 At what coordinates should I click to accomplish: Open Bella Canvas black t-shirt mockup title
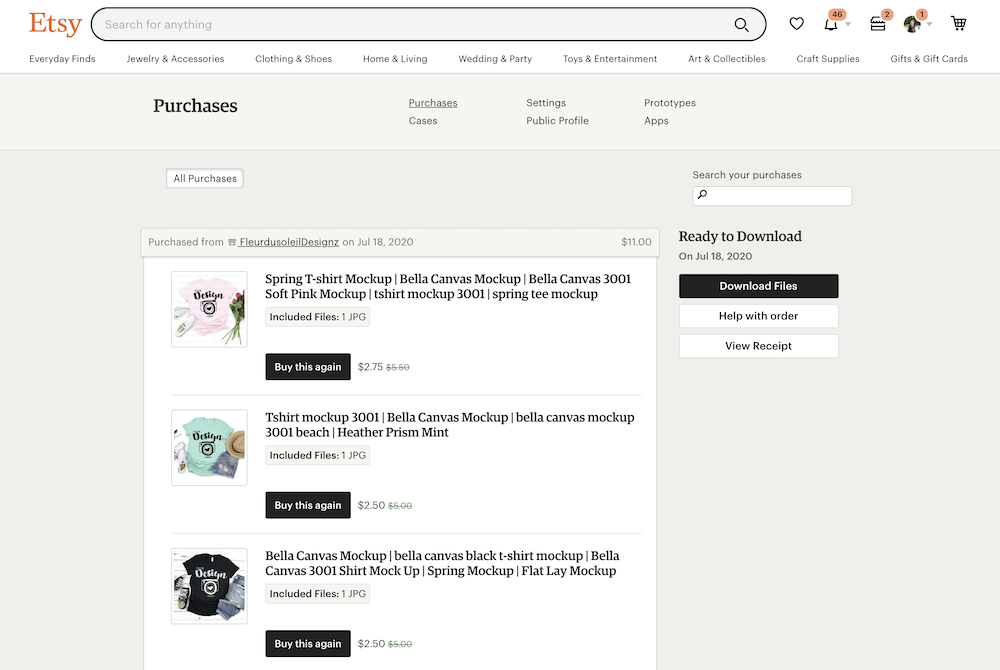[x=442, y=563]
